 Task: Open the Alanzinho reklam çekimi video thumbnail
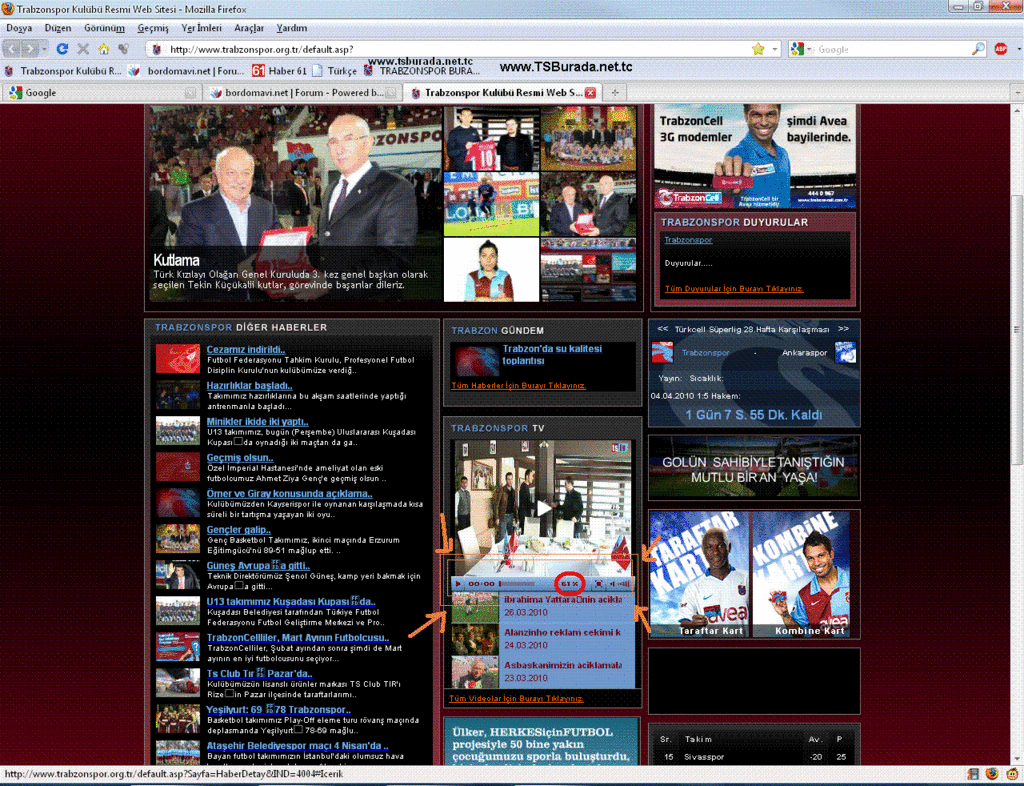click(475, 640)
